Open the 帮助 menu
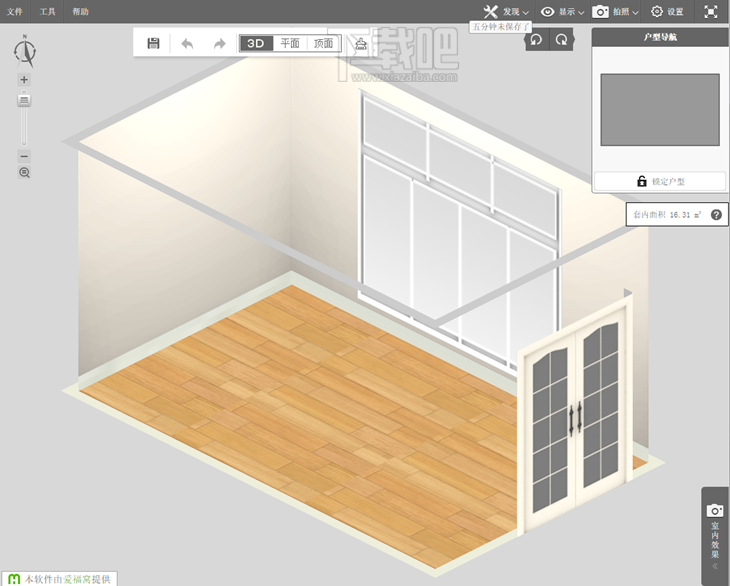The width and height of the screenshot is (730, 586). (80, 12)
